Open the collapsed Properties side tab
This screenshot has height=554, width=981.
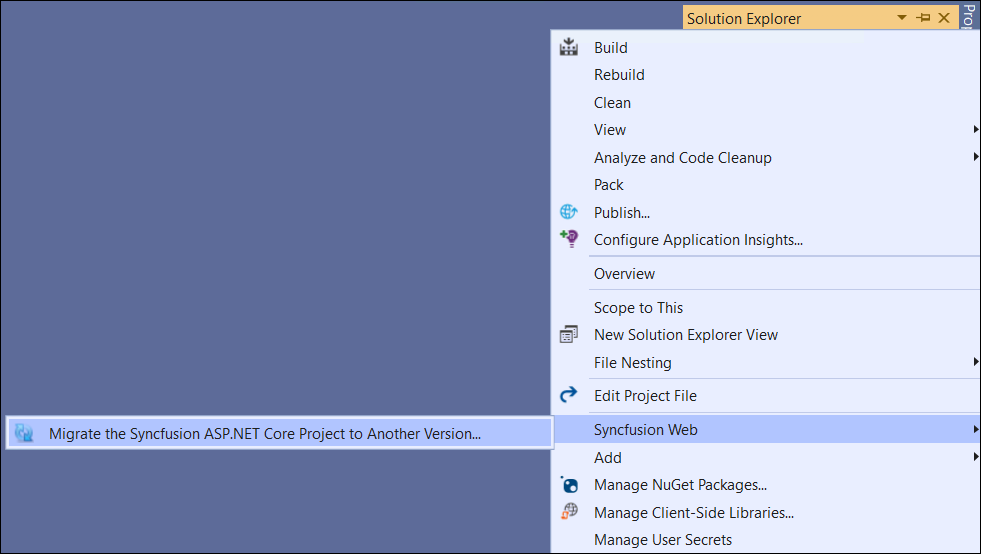[968, 15]
